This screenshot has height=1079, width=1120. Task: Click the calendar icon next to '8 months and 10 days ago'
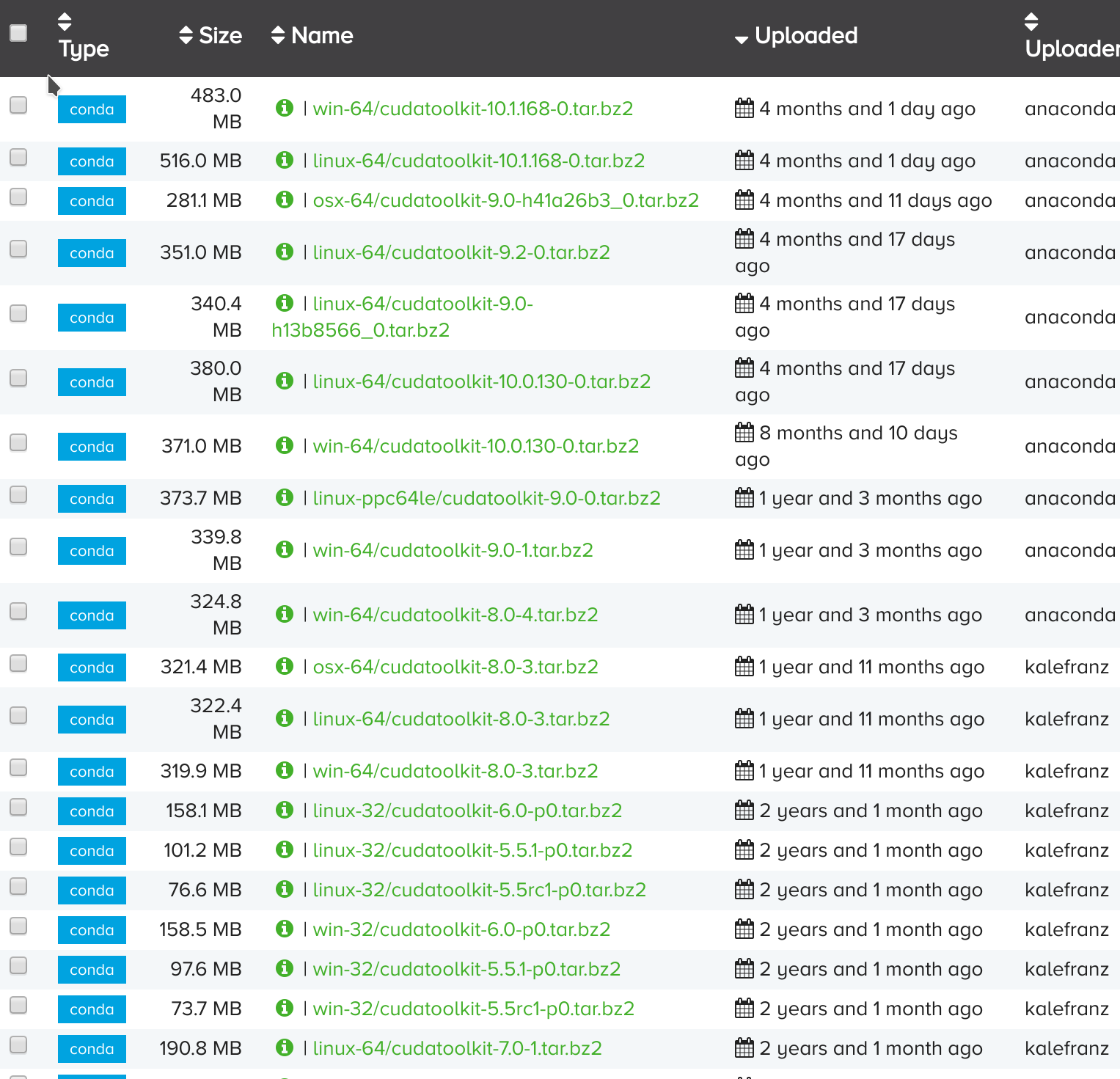(743, 433)
